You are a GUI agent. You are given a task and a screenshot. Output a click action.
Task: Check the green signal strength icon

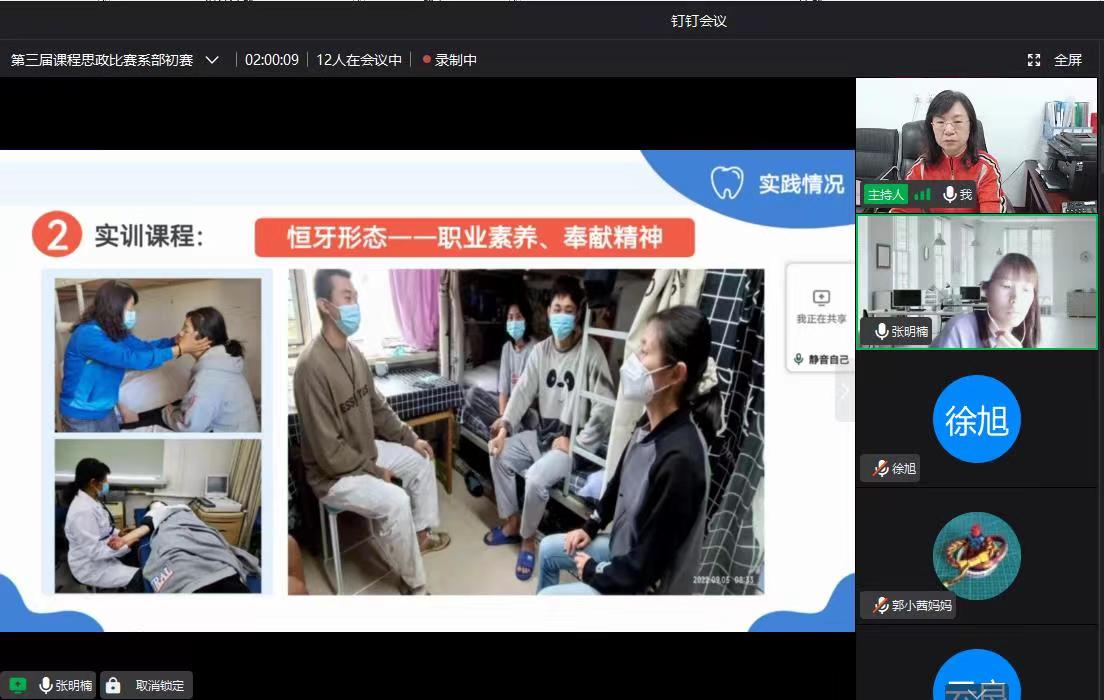coord(922,194)
